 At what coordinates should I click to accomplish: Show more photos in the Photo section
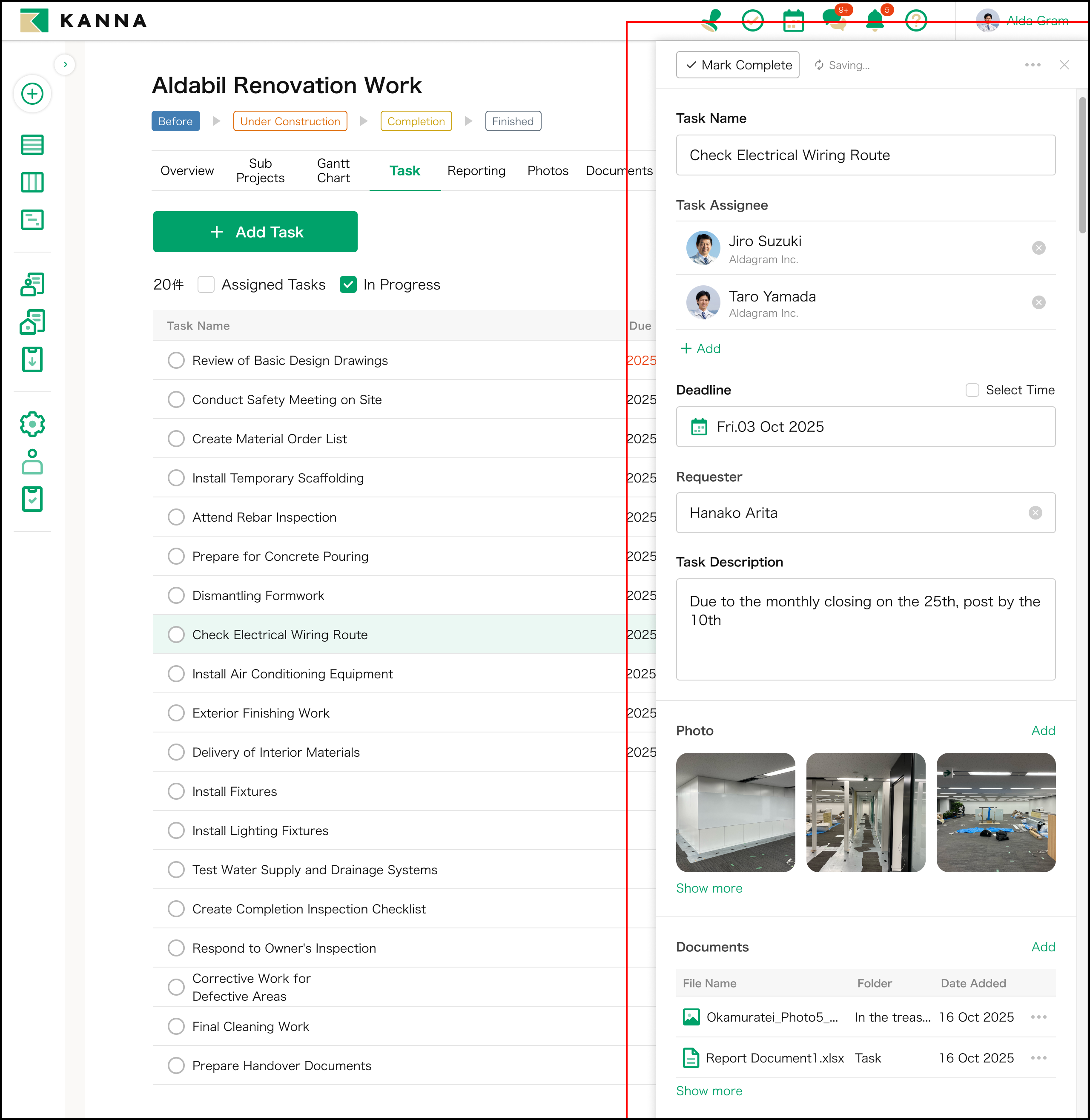[x=709, y=888]
